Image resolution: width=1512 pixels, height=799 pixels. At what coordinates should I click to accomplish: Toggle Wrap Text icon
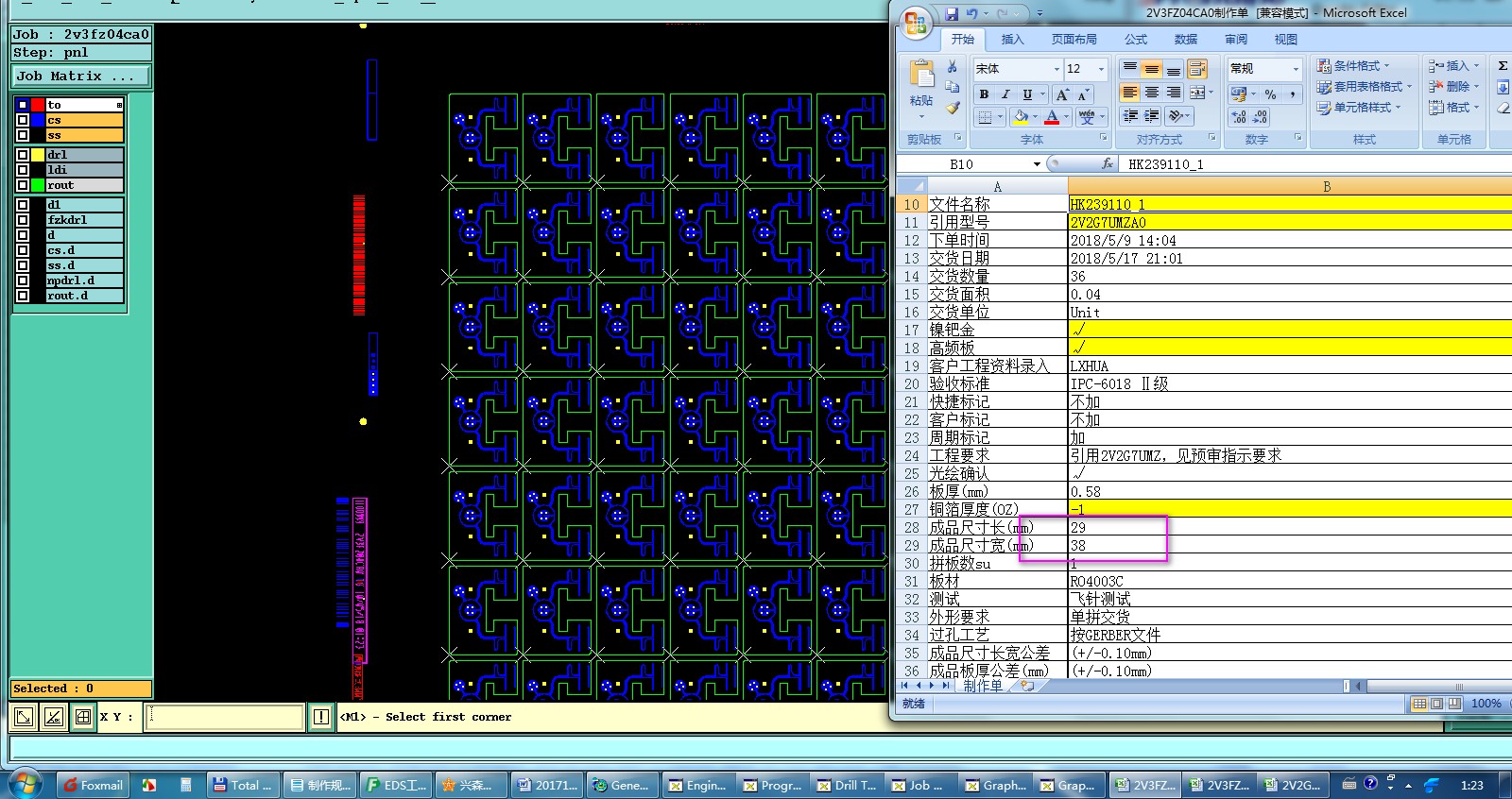tap(1197, 69)
